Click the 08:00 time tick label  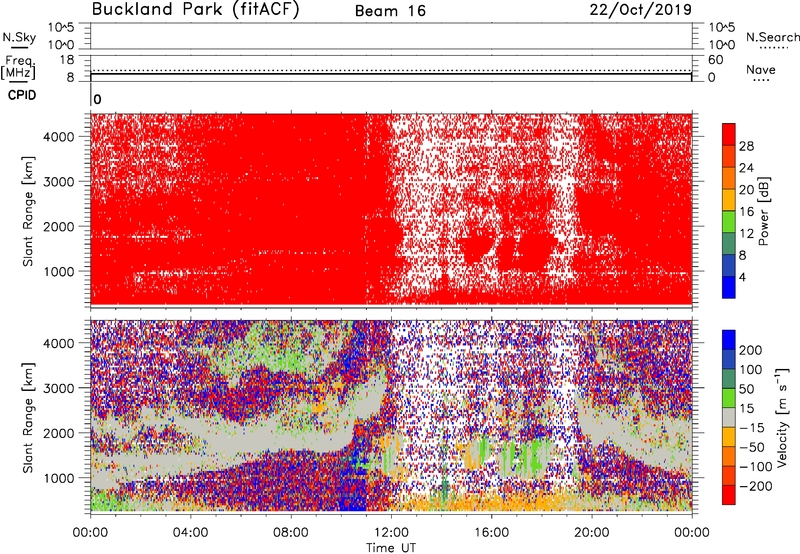(291, 533)
